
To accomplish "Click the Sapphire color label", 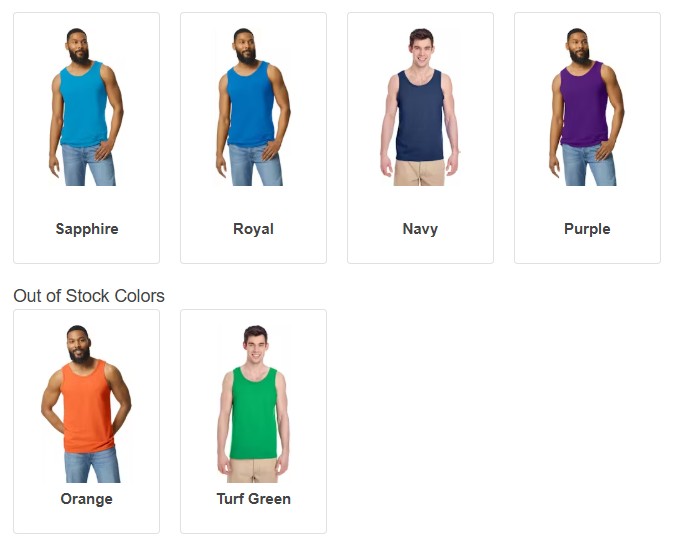I will tap(87, 229).
